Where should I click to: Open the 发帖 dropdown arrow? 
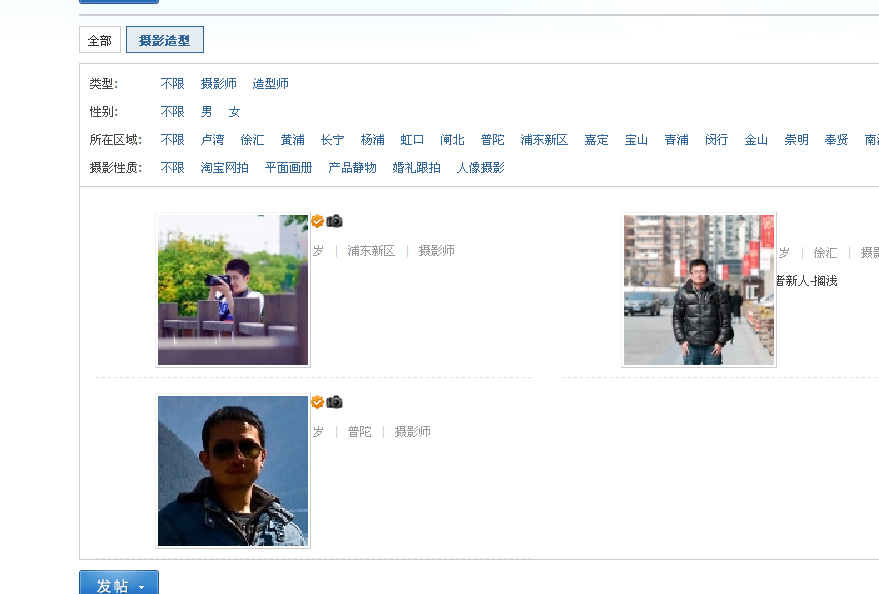141,587
